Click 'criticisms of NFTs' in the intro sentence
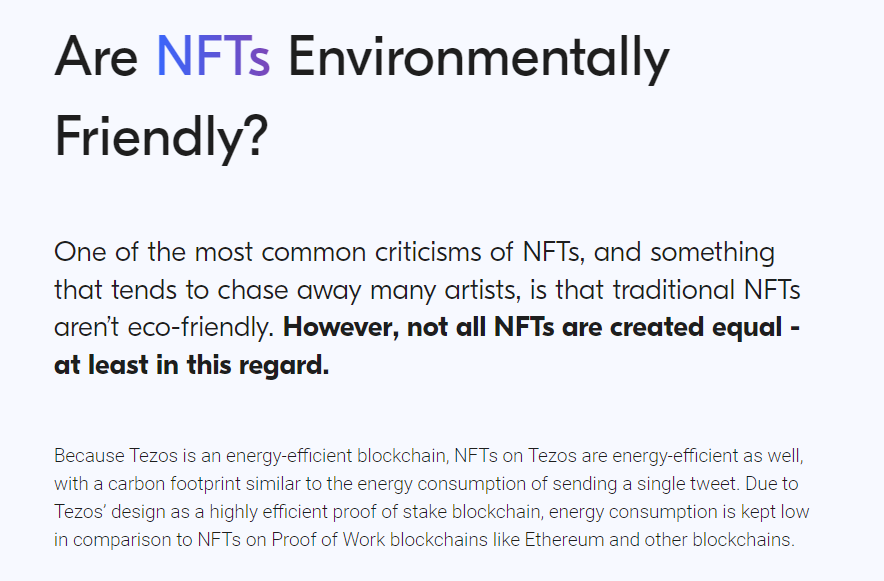The height and width of the screenshot is (581, 884). point(478,252)
